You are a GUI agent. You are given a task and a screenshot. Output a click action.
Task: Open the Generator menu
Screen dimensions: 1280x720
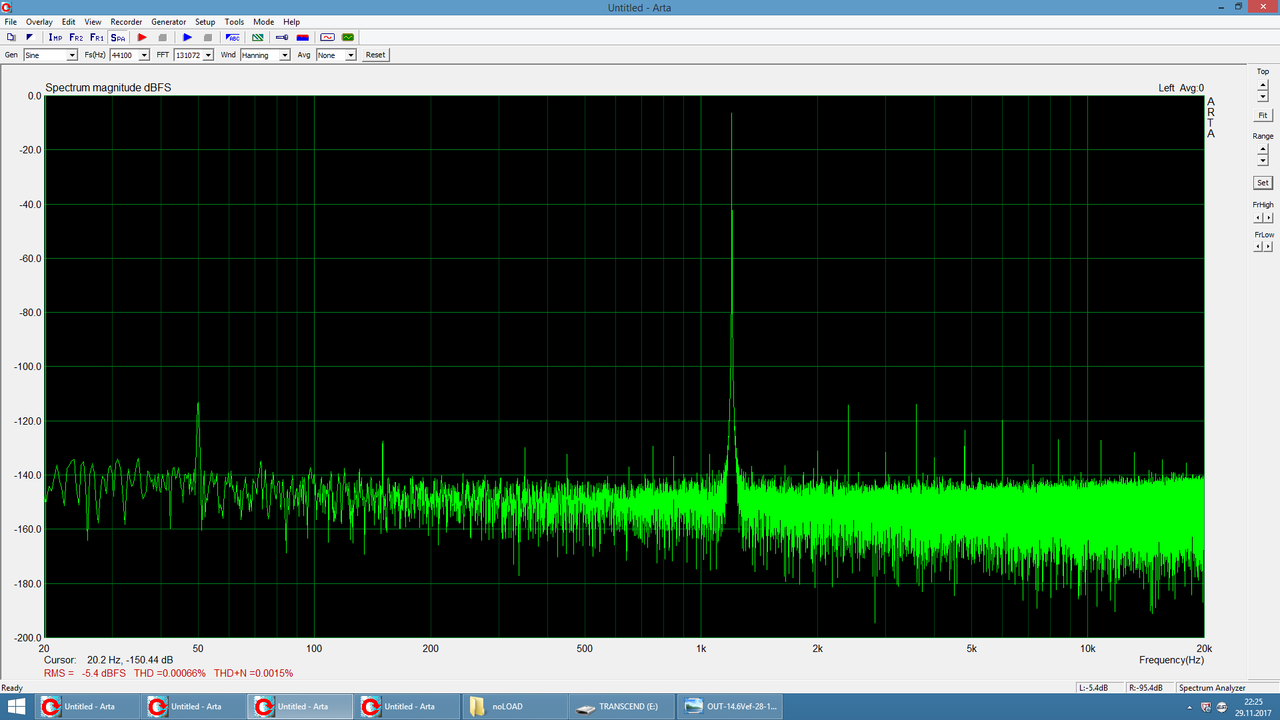coord(168,21)
